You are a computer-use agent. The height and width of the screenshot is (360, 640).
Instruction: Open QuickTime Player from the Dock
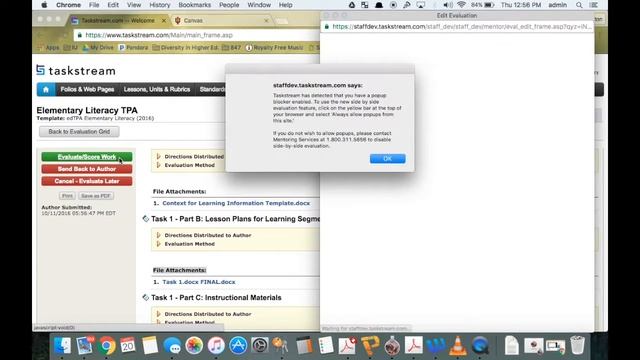click(480, 346)
